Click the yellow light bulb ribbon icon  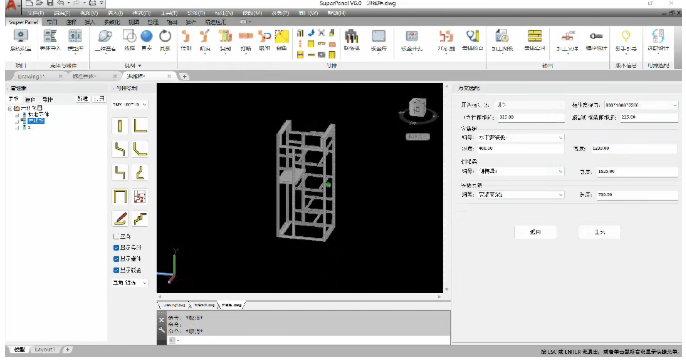[x=626, y=35]
